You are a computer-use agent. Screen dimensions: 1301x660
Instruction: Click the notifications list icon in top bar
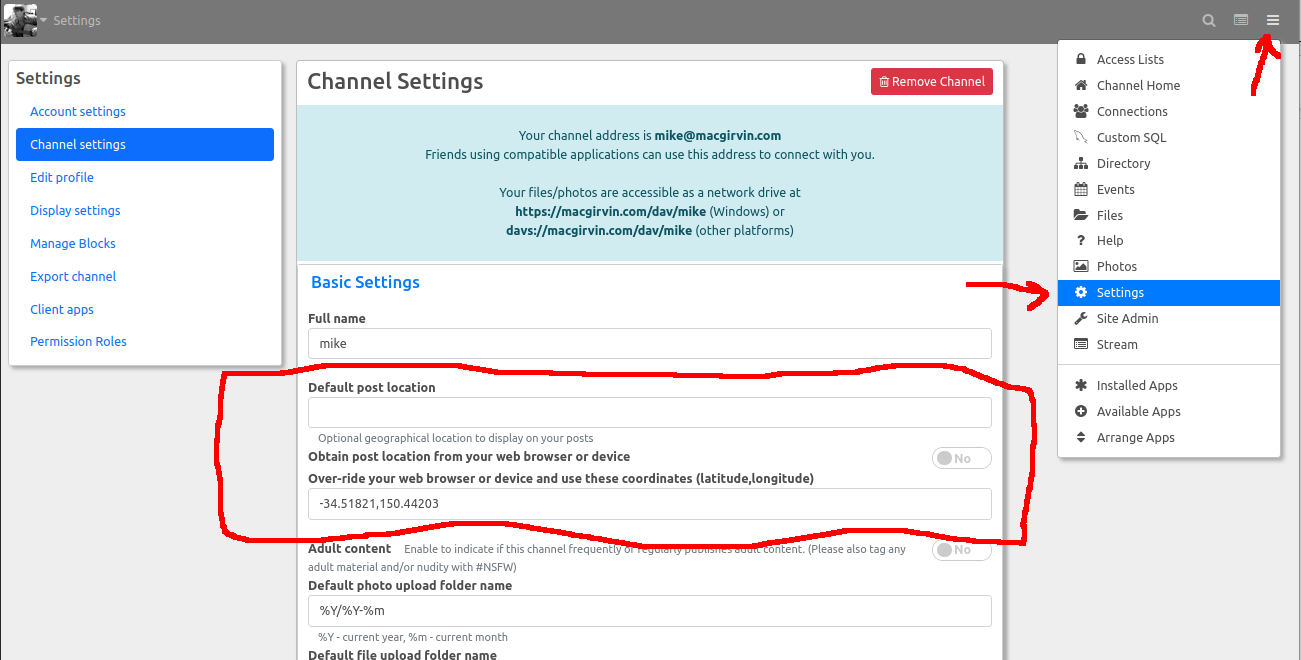[1241, 20]
